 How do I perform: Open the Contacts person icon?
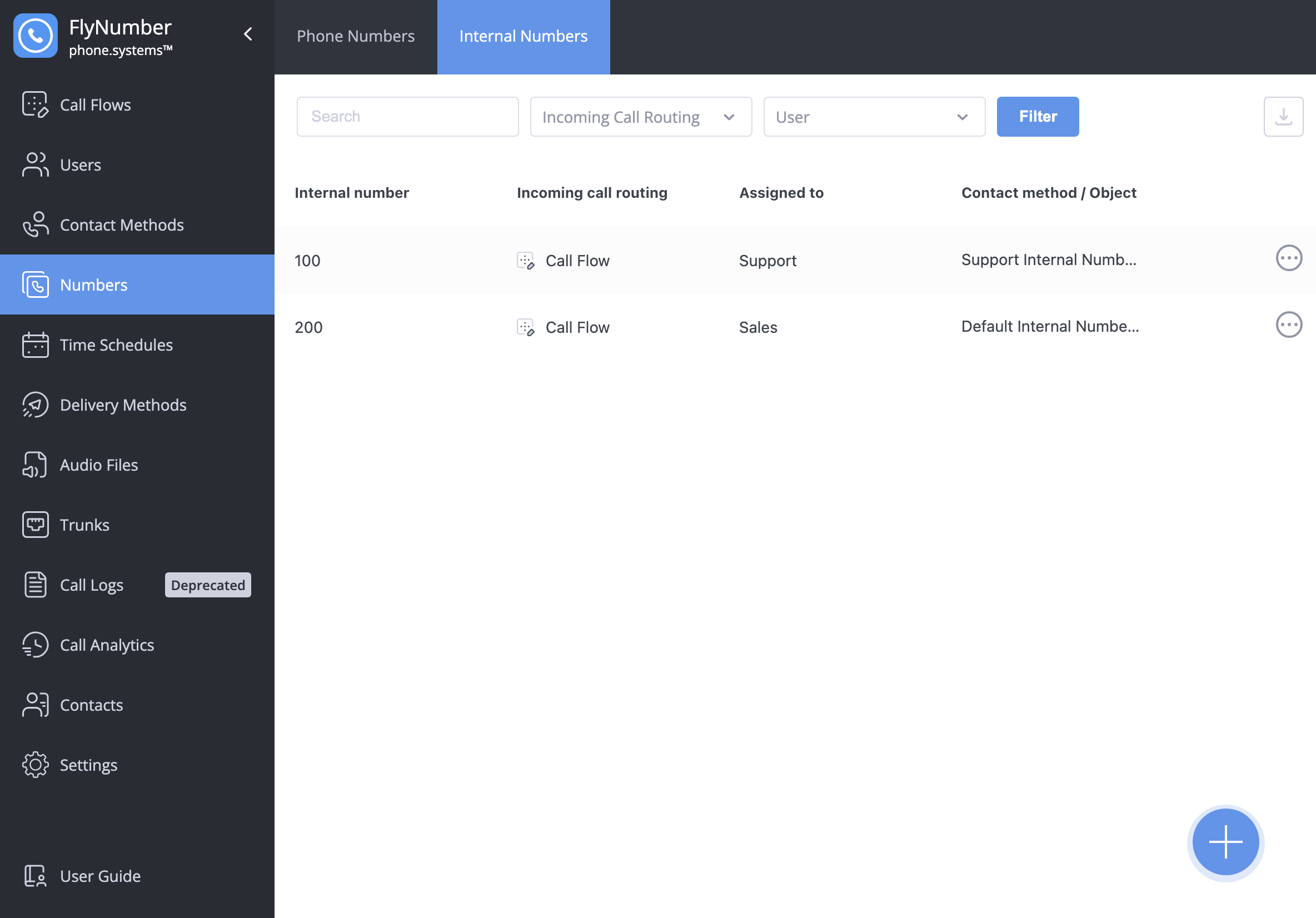tap(36, 705)
